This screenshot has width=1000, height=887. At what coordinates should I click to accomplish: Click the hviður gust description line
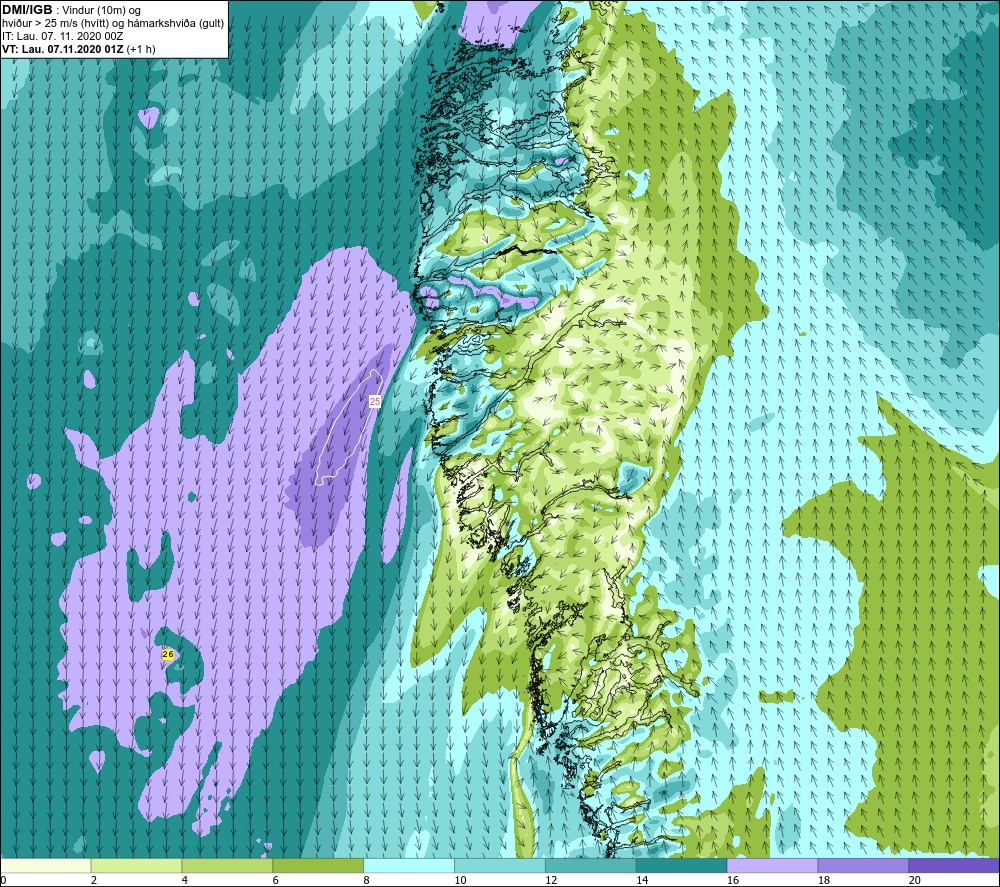pos(113,24)
